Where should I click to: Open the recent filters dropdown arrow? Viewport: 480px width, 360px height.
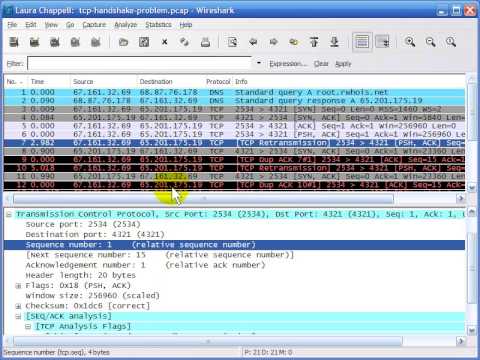point(259,63)
